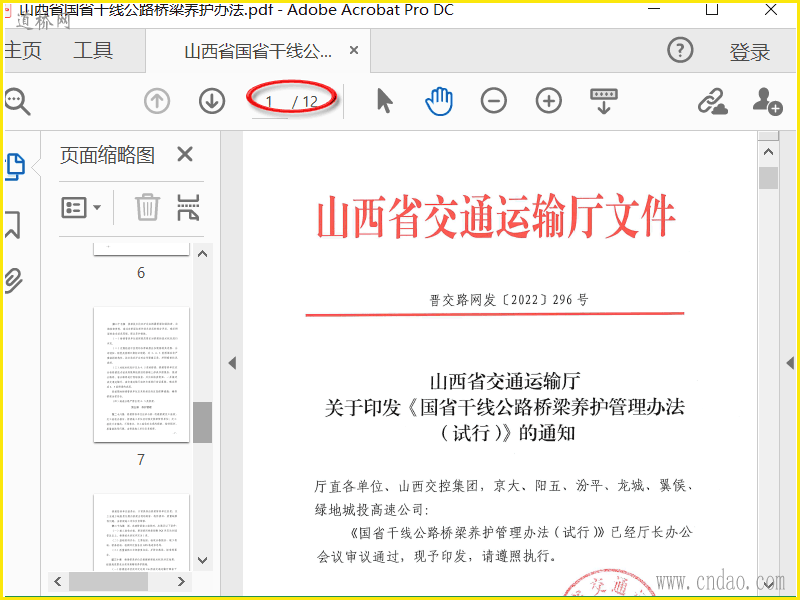Close the 山西省国省干线公... document tab
This screenshot has width=800, height=600.
pyautogui.click(x=354, y=50)
